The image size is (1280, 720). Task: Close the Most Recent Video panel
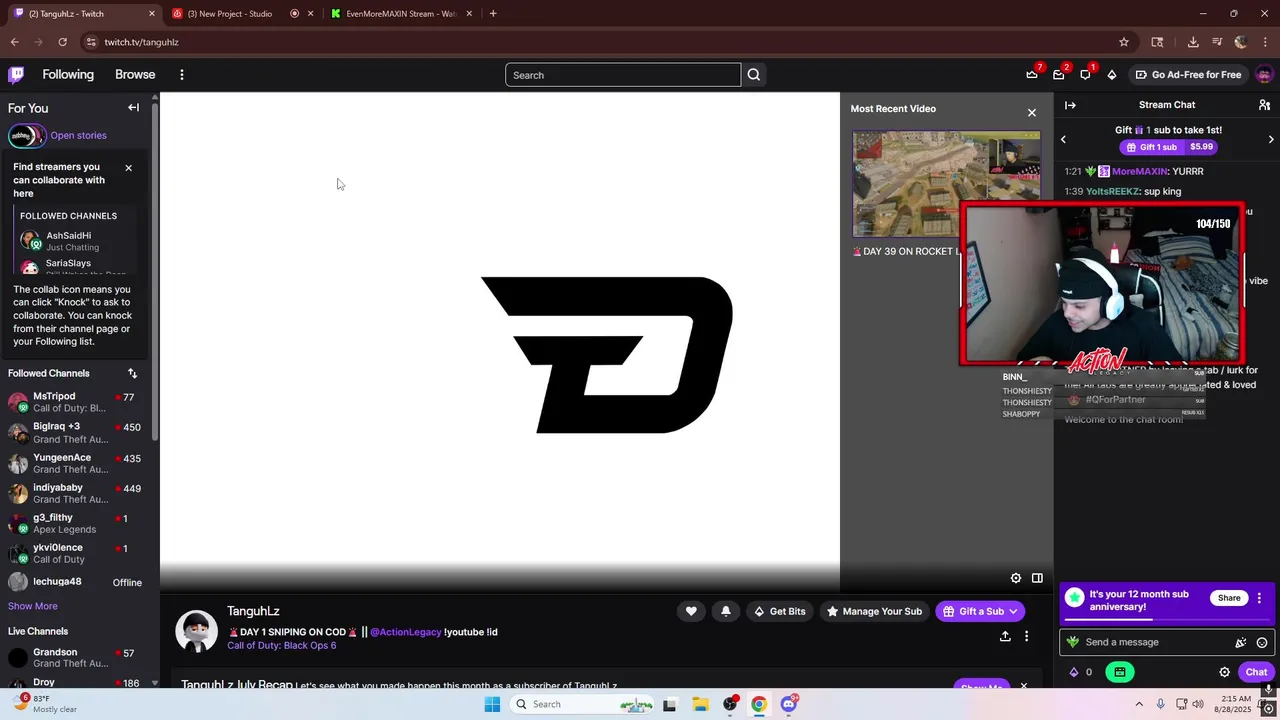pyautogui.click(x=1032, y=112)
